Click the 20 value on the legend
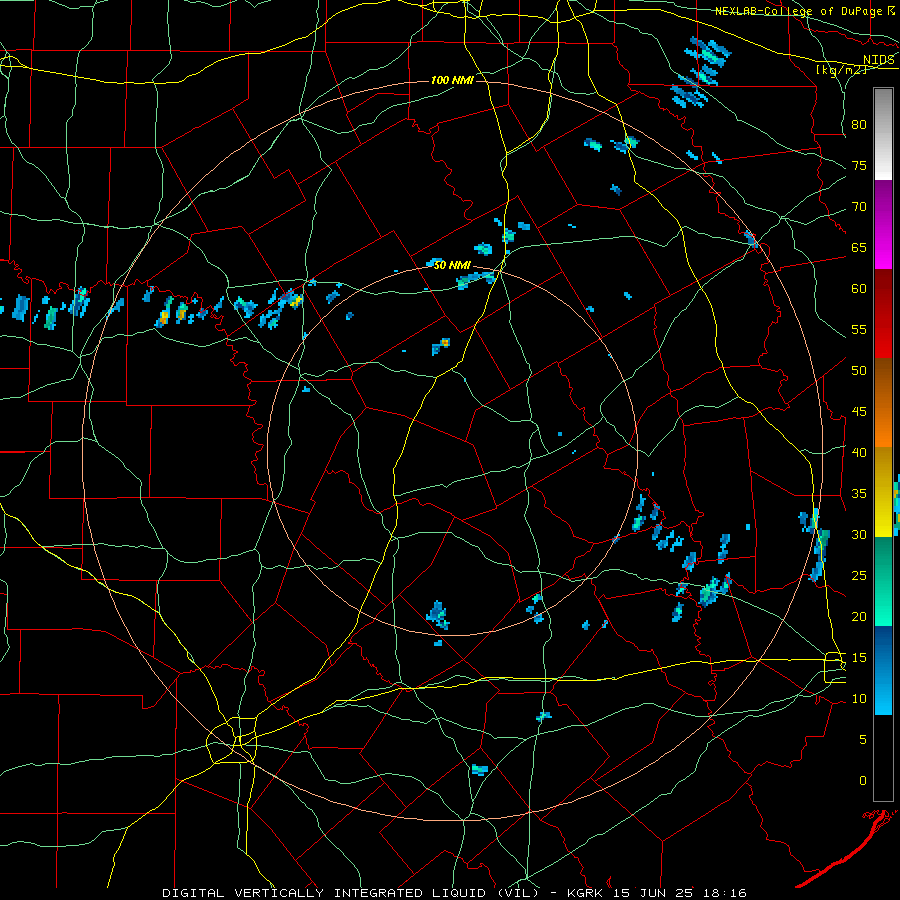Viewport: 900px width, 900px height. coord(859,616)
